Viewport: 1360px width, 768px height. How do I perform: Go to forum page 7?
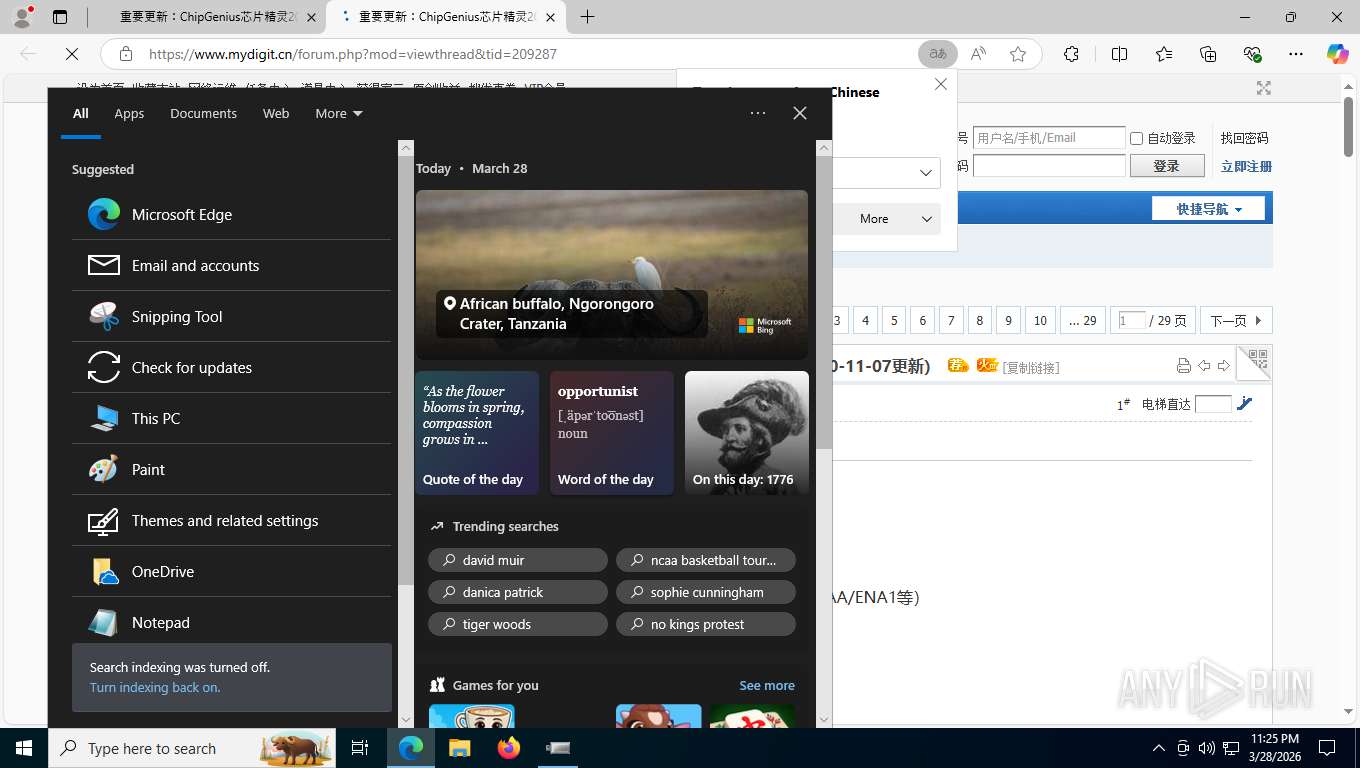click(x=951, y=320)
